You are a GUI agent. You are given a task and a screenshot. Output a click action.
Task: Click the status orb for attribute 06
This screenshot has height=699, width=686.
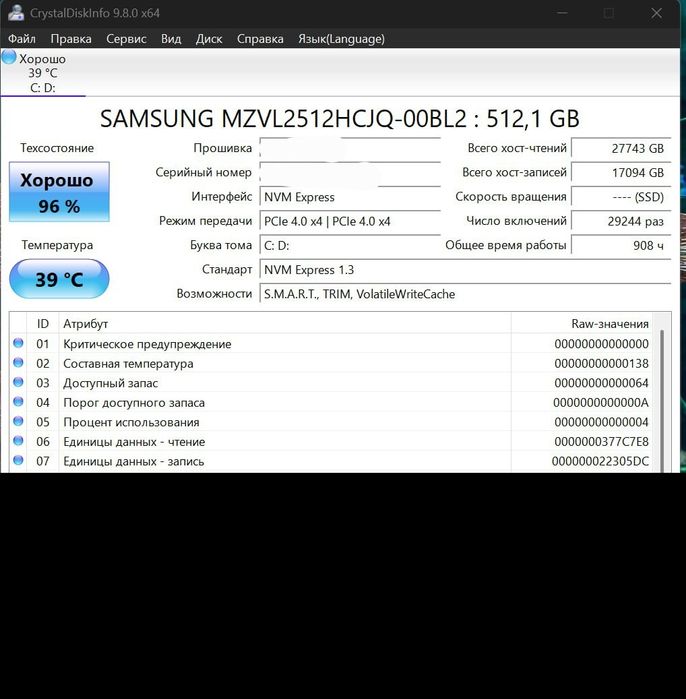[18, 440]
